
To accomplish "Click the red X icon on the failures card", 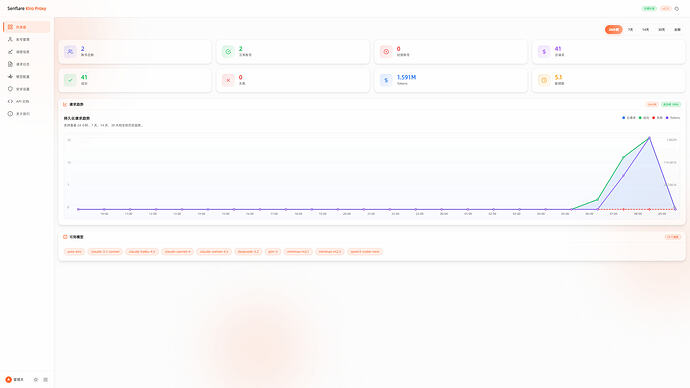I will (x=228, y=80).
